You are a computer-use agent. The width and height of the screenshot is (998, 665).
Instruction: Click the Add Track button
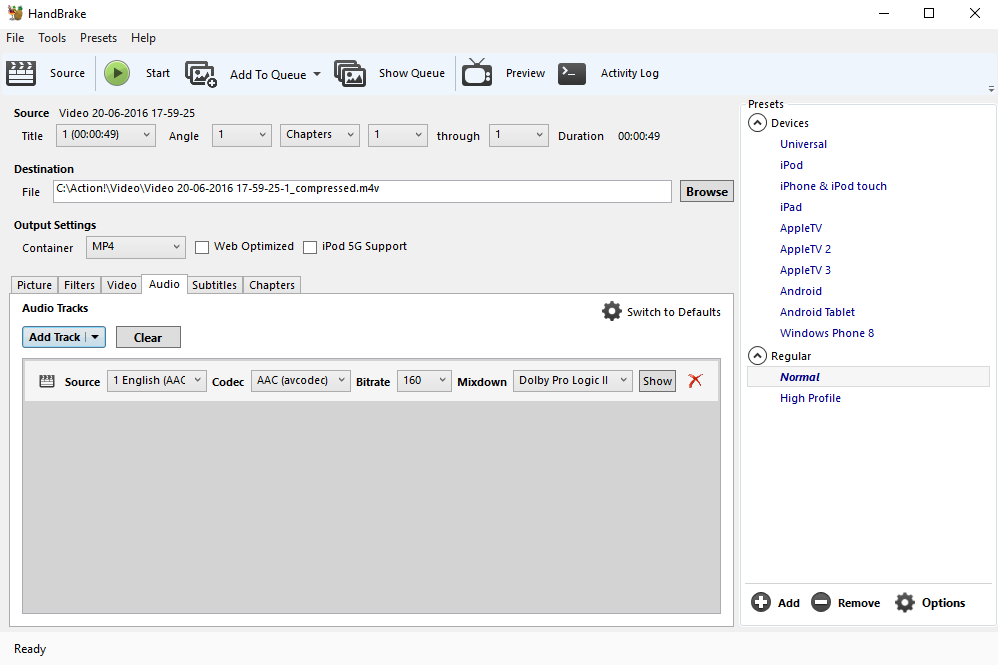55,337
